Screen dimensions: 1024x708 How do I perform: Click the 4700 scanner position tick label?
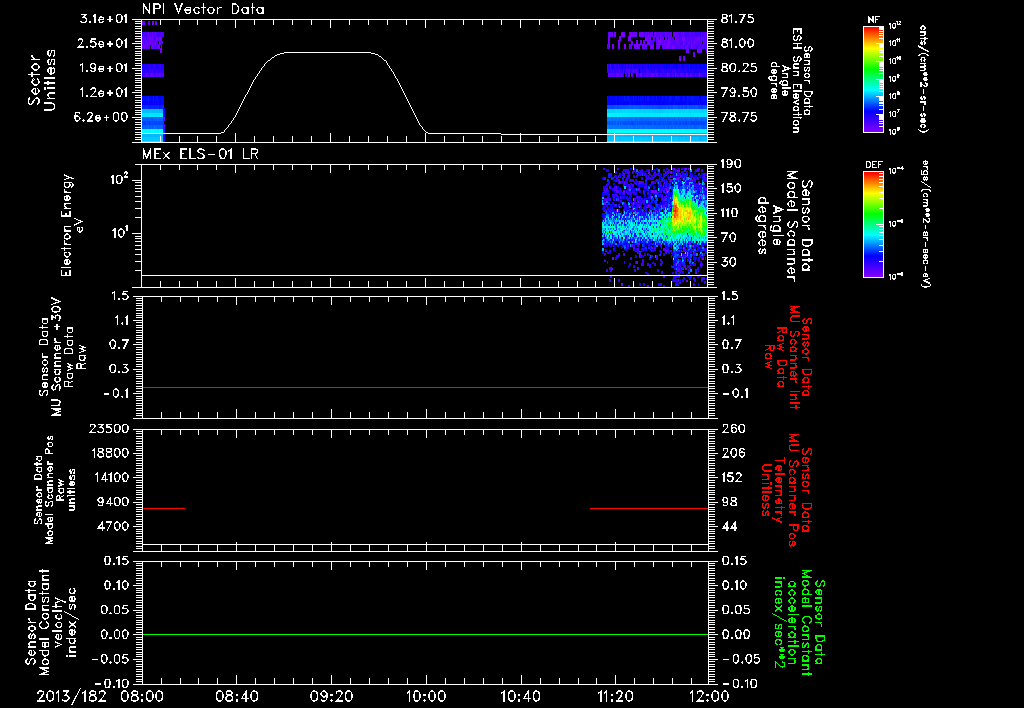tap(112, 526)
